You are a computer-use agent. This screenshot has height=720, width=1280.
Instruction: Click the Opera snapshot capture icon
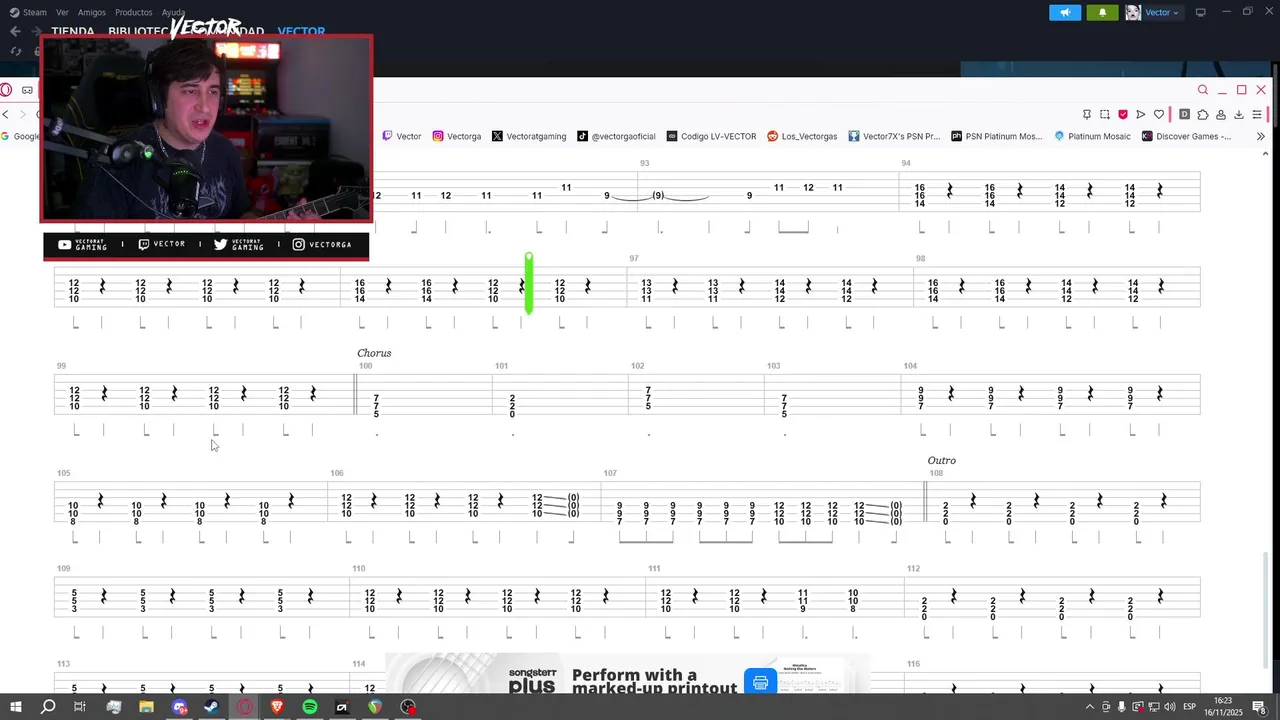click(x=1104, y=114)
